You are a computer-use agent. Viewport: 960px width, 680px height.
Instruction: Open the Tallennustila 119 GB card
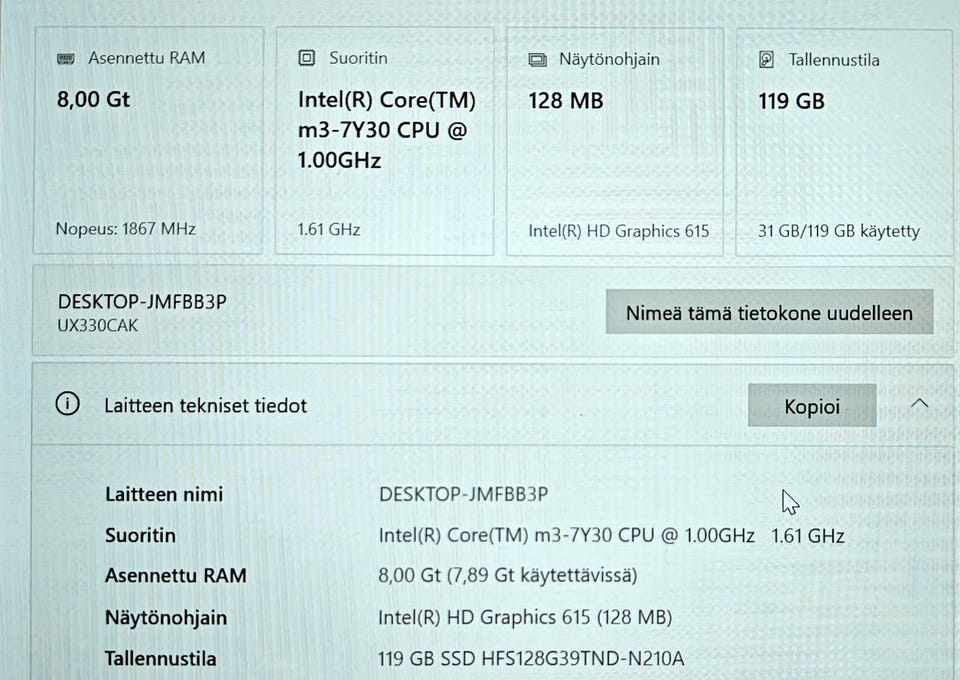[844, 142]
